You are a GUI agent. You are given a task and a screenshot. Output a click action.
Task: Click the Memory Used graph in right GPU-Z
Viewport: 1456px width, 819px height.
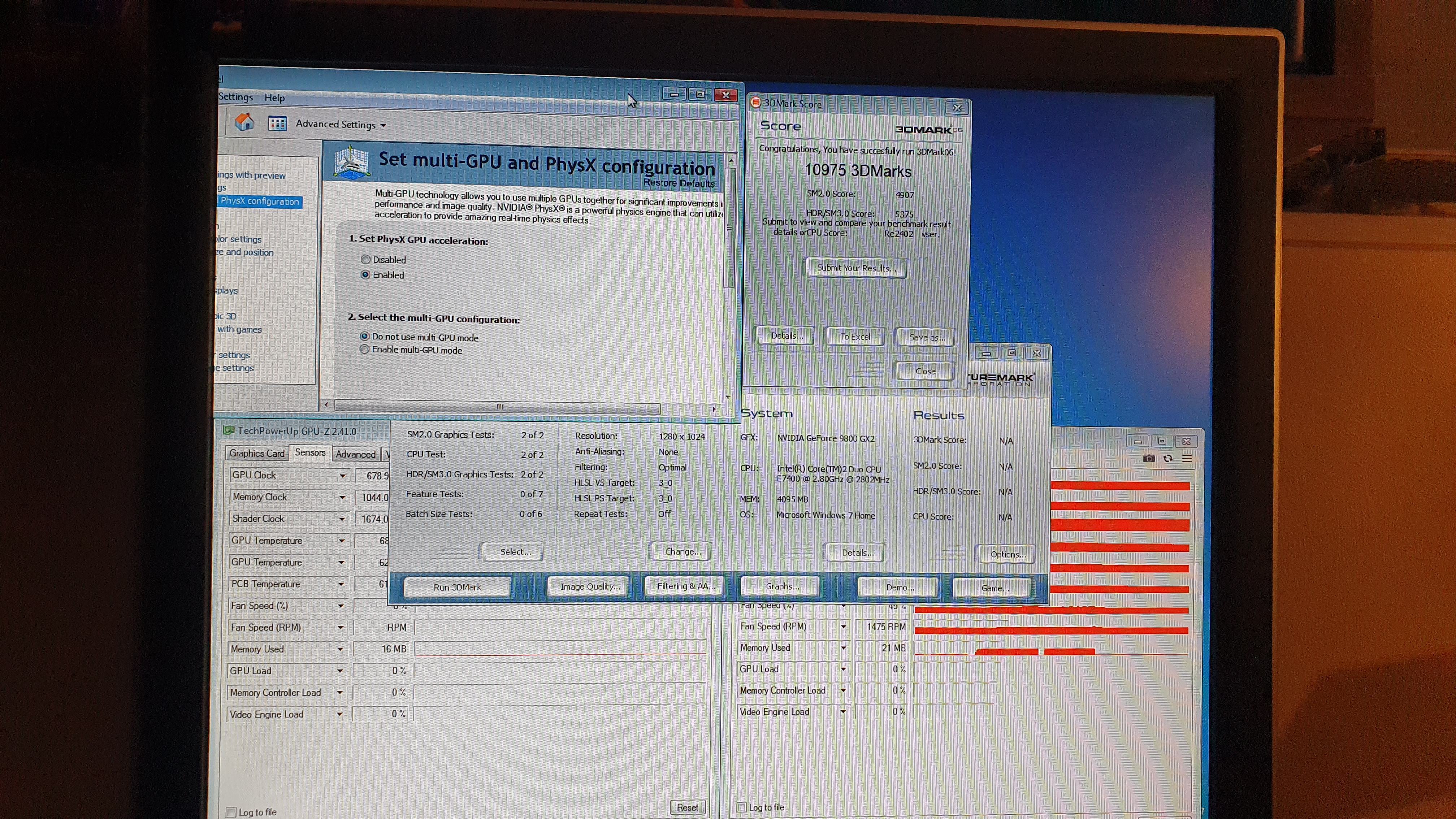(x=1051, y=648)
